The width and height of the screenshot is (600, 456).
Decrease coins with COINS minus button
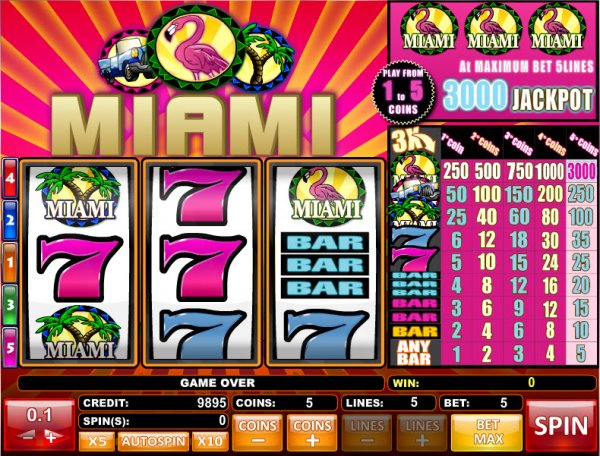click(x=258, y=432)
